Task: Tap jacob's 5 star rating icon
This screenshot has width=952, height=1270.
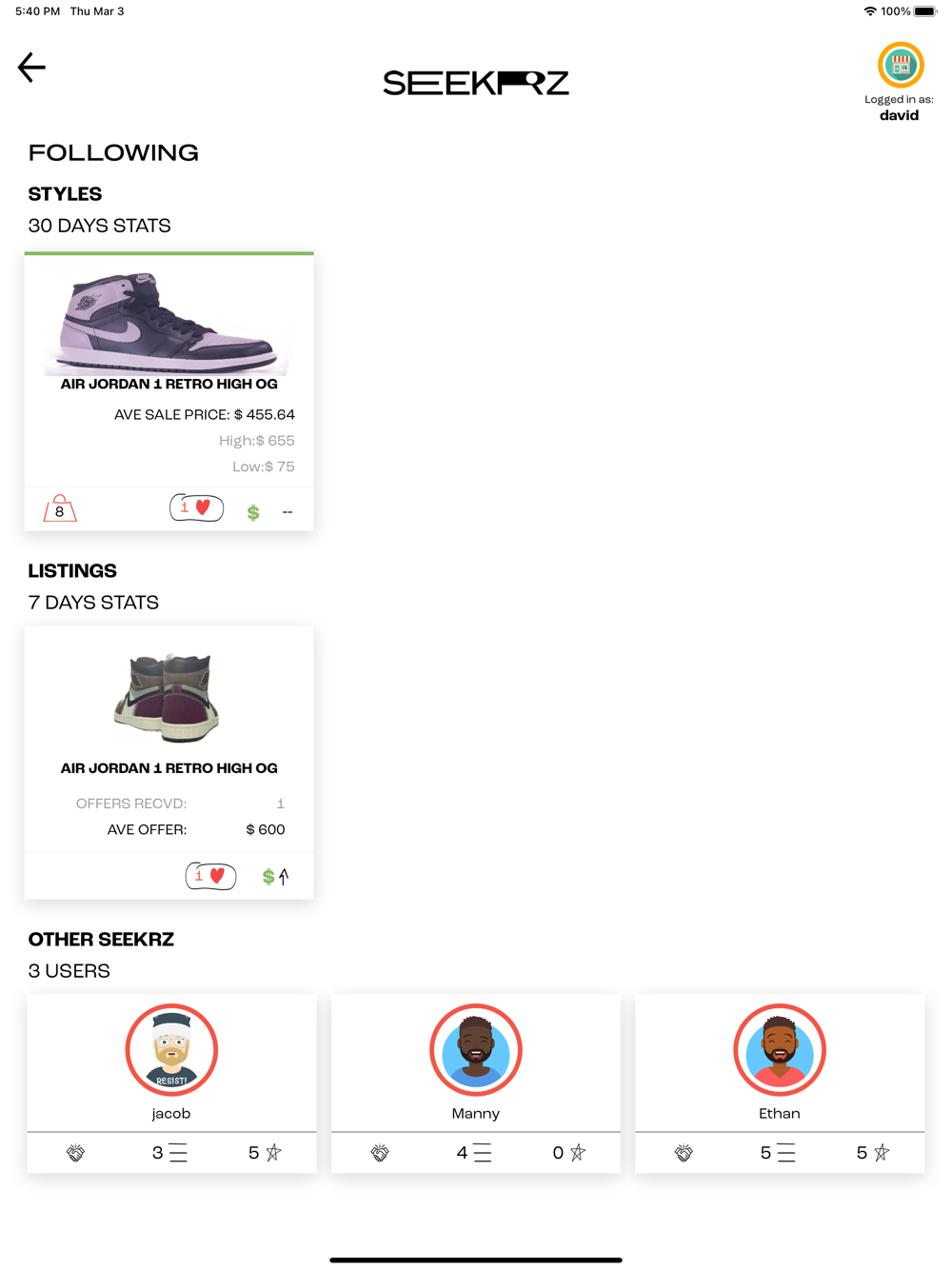Action: tap(265, 1153)
